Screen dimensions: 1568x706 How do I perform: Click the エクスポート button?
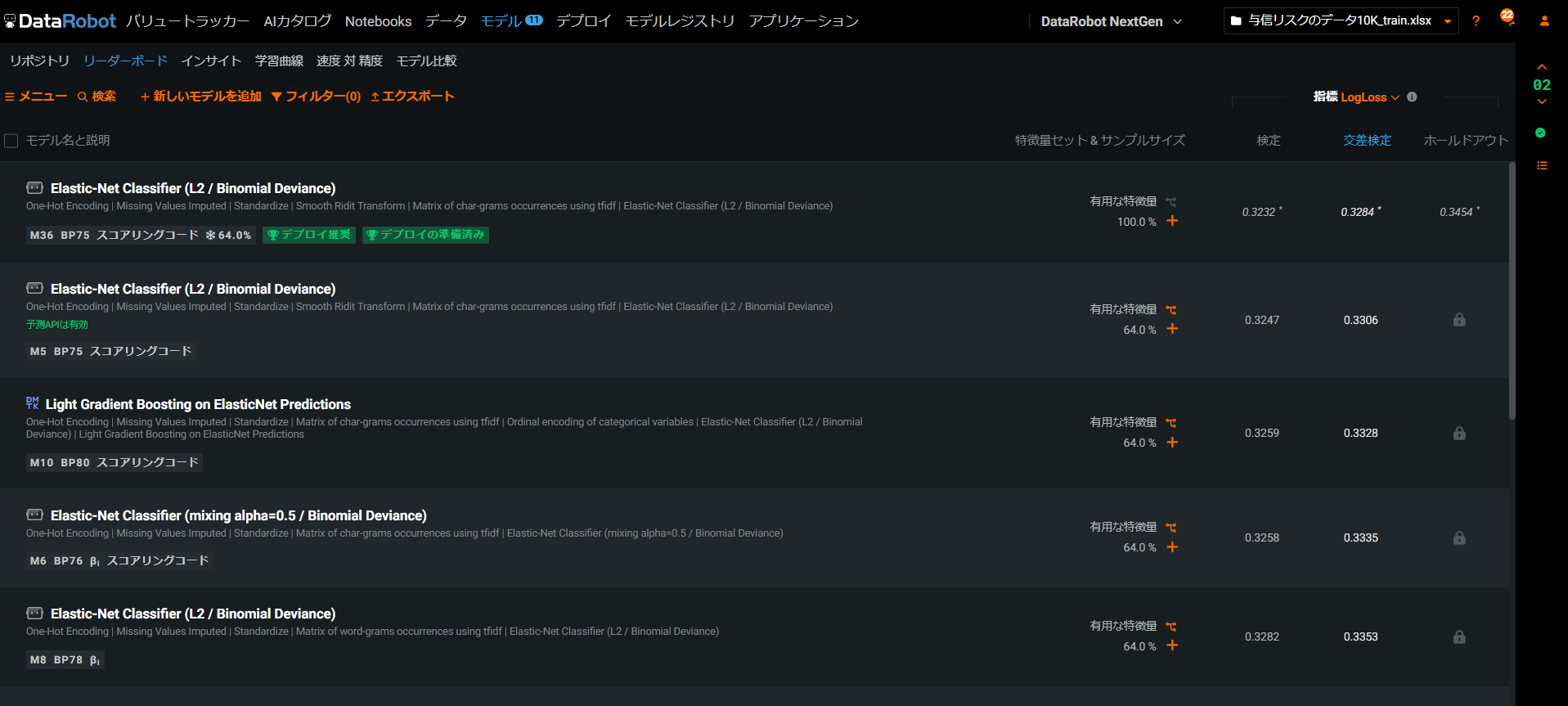point(412,97)
